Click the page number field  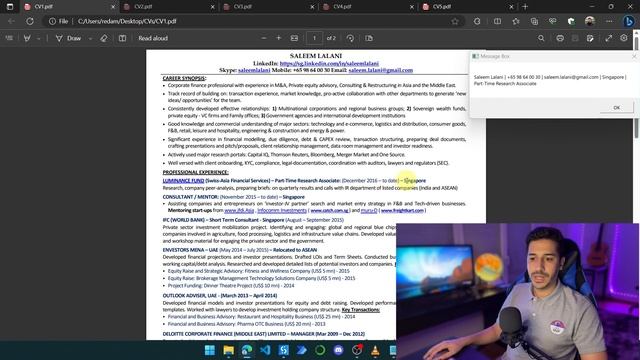(x=314, y=38)
